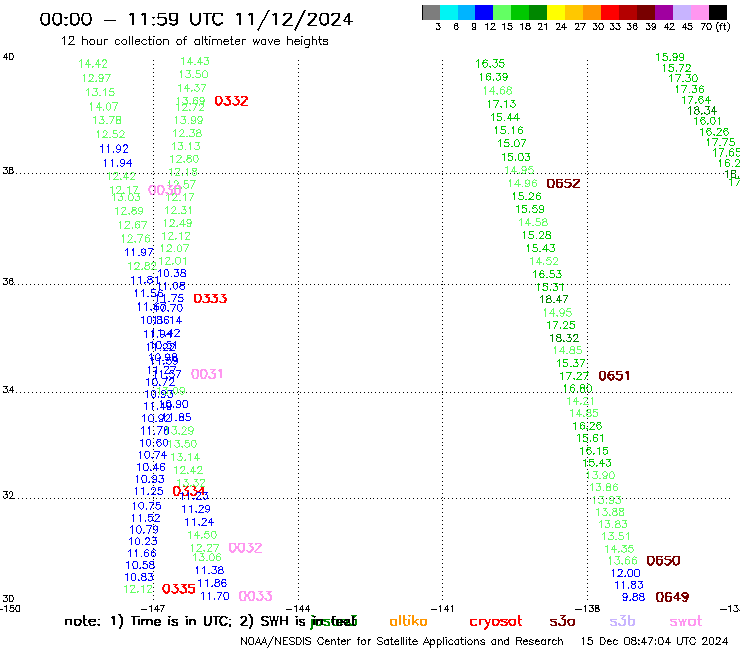Click the wave height value 12.97

pos(96,78)
